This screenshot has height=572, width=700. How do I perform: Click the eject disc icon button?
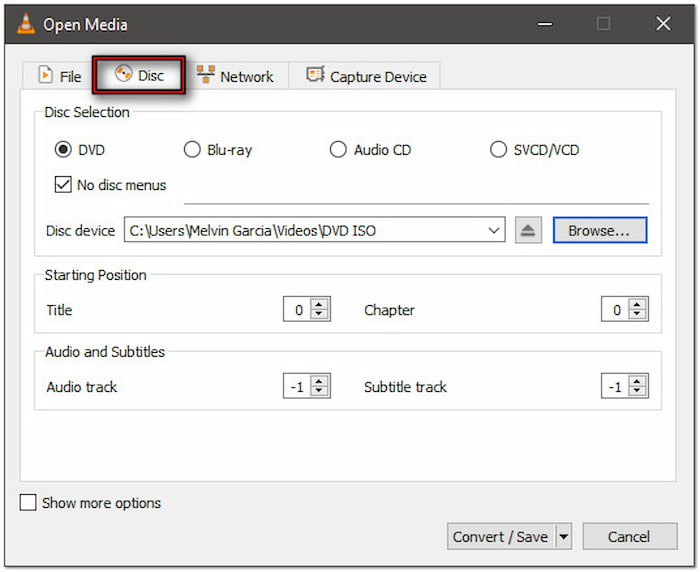coord(529,231)
